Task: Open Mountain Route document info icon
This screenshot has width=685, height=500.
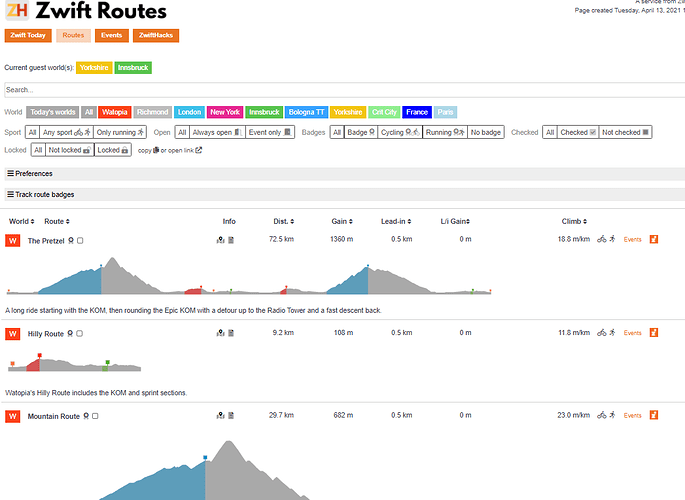Action: pyautogui.click(x=231, y=415)
